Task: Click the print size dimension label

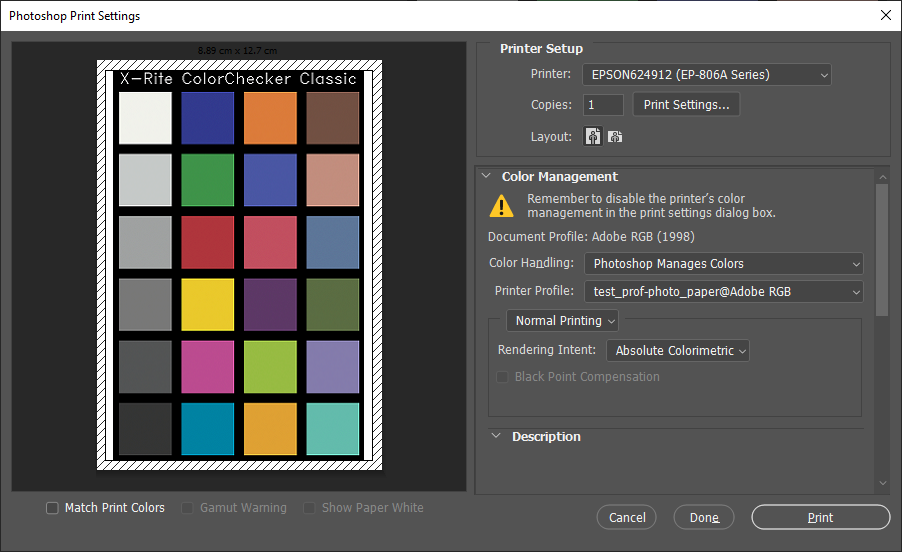Action: tap(238, 51)
